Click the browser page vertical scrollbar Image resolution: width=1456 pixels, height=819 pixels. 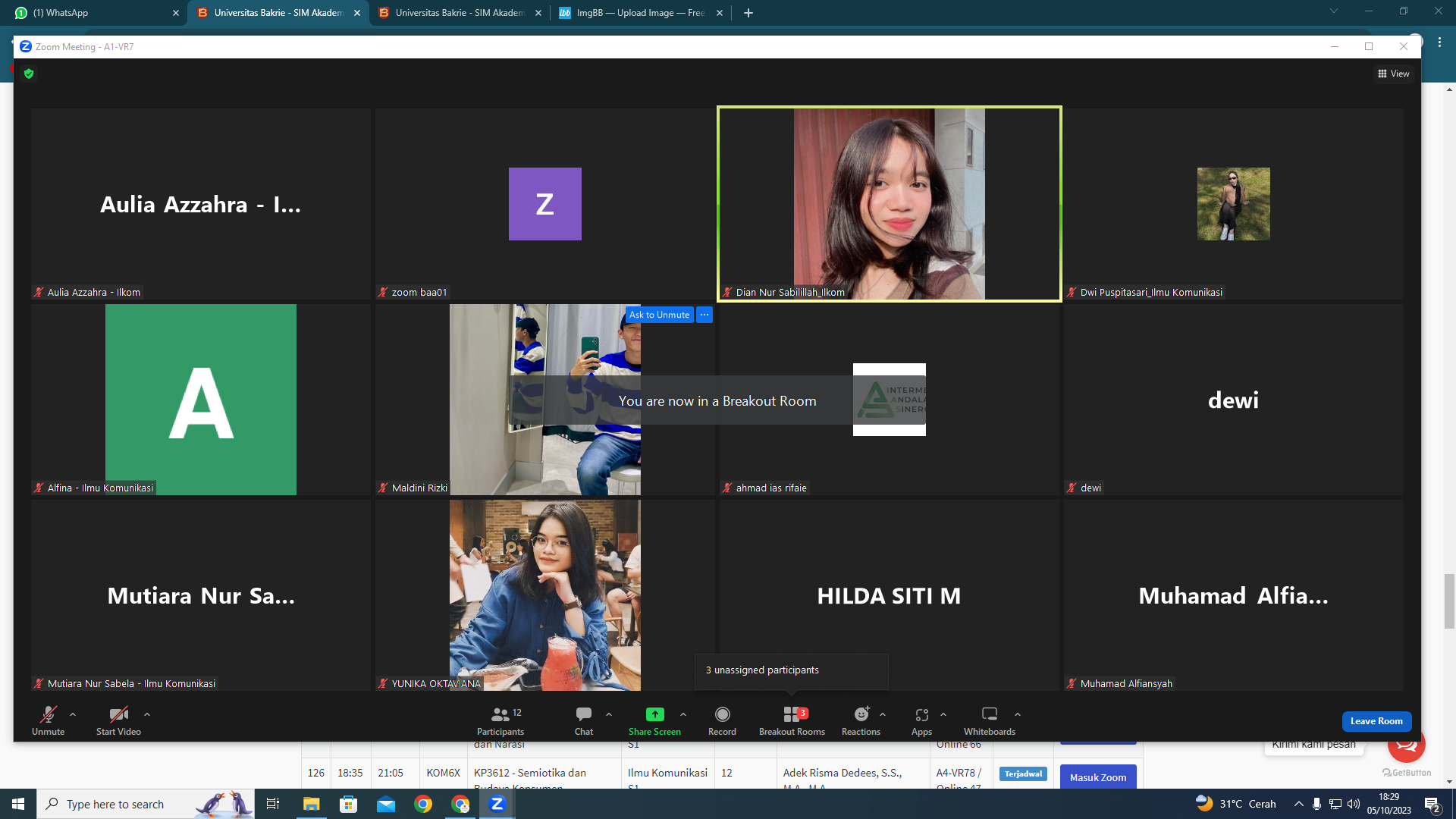1449,601
